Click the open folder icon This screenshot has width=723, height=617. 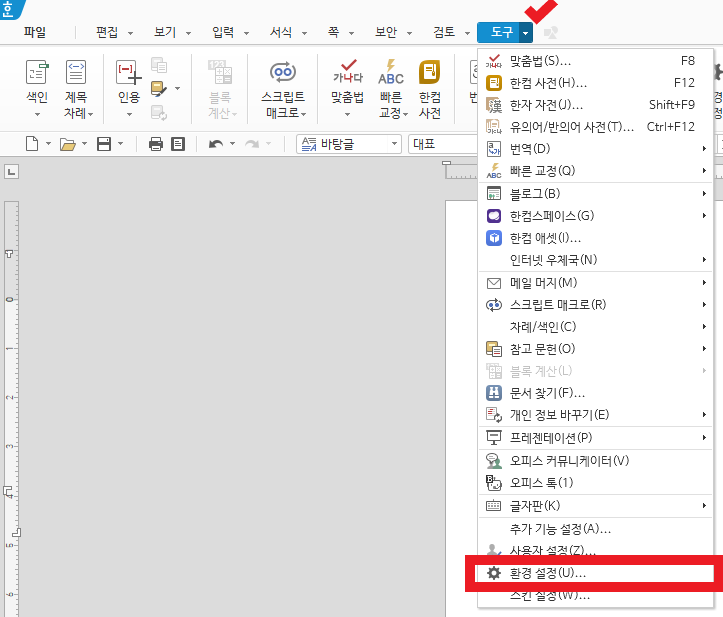click(x=68, y=144)
